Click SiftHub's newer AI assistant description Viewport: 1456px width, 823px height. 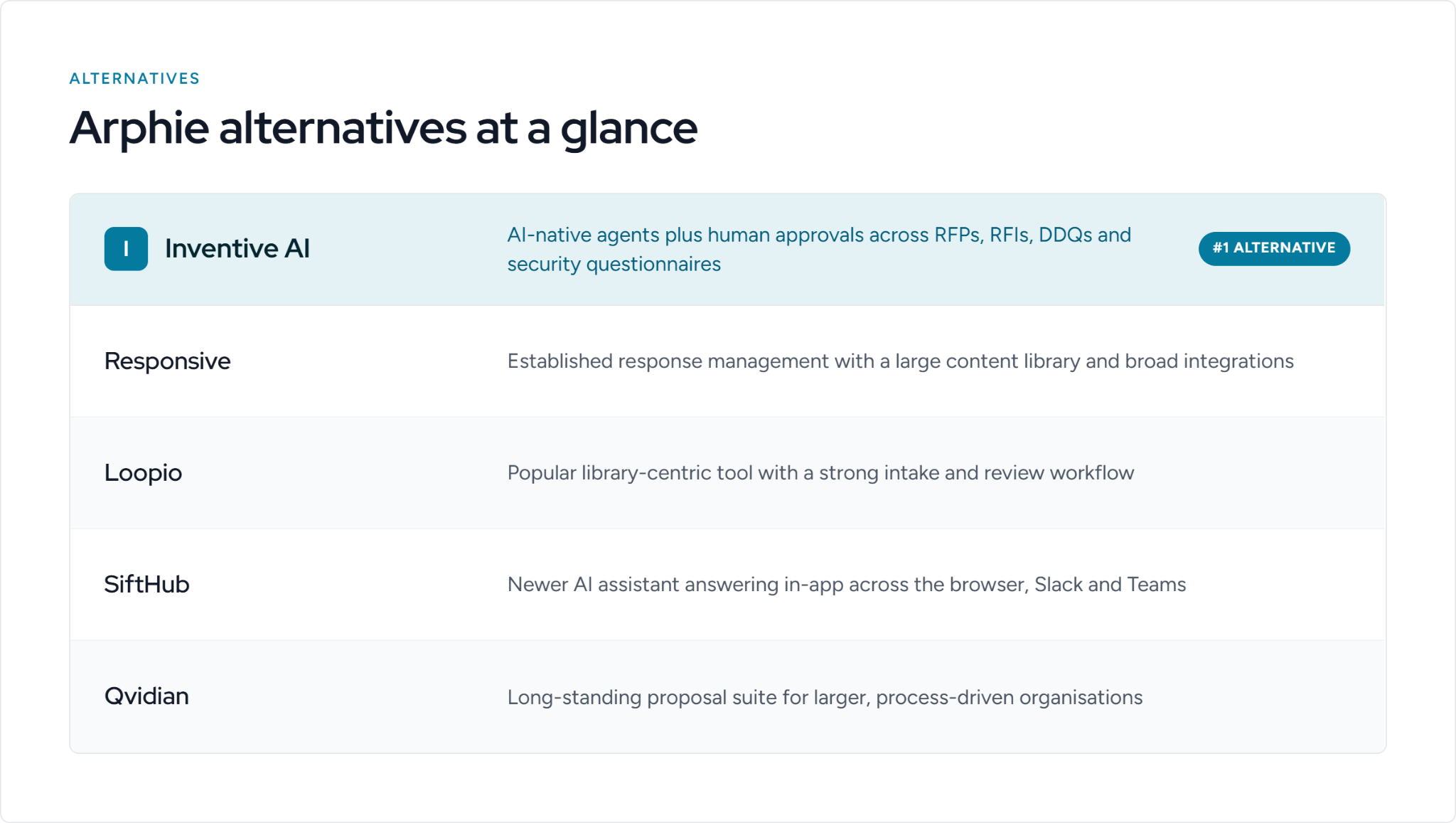847,585
